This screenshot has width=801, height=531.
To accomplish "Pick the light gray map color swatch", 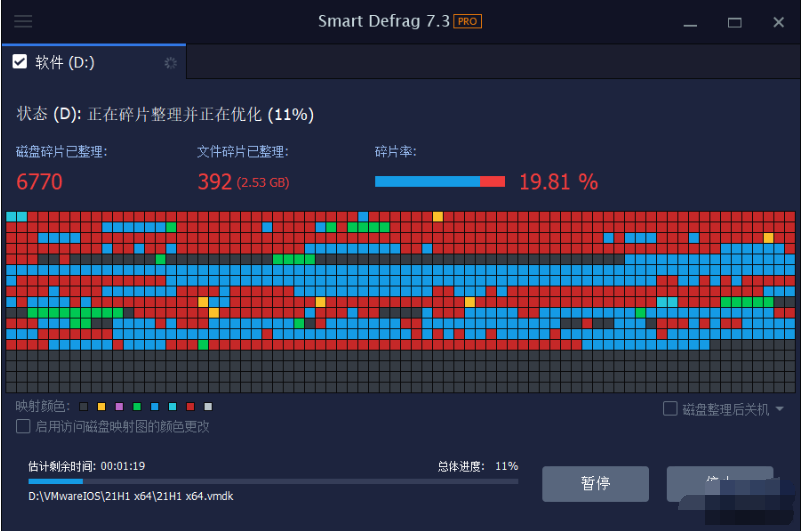I will pyautogui.click(x=208, y=407).
